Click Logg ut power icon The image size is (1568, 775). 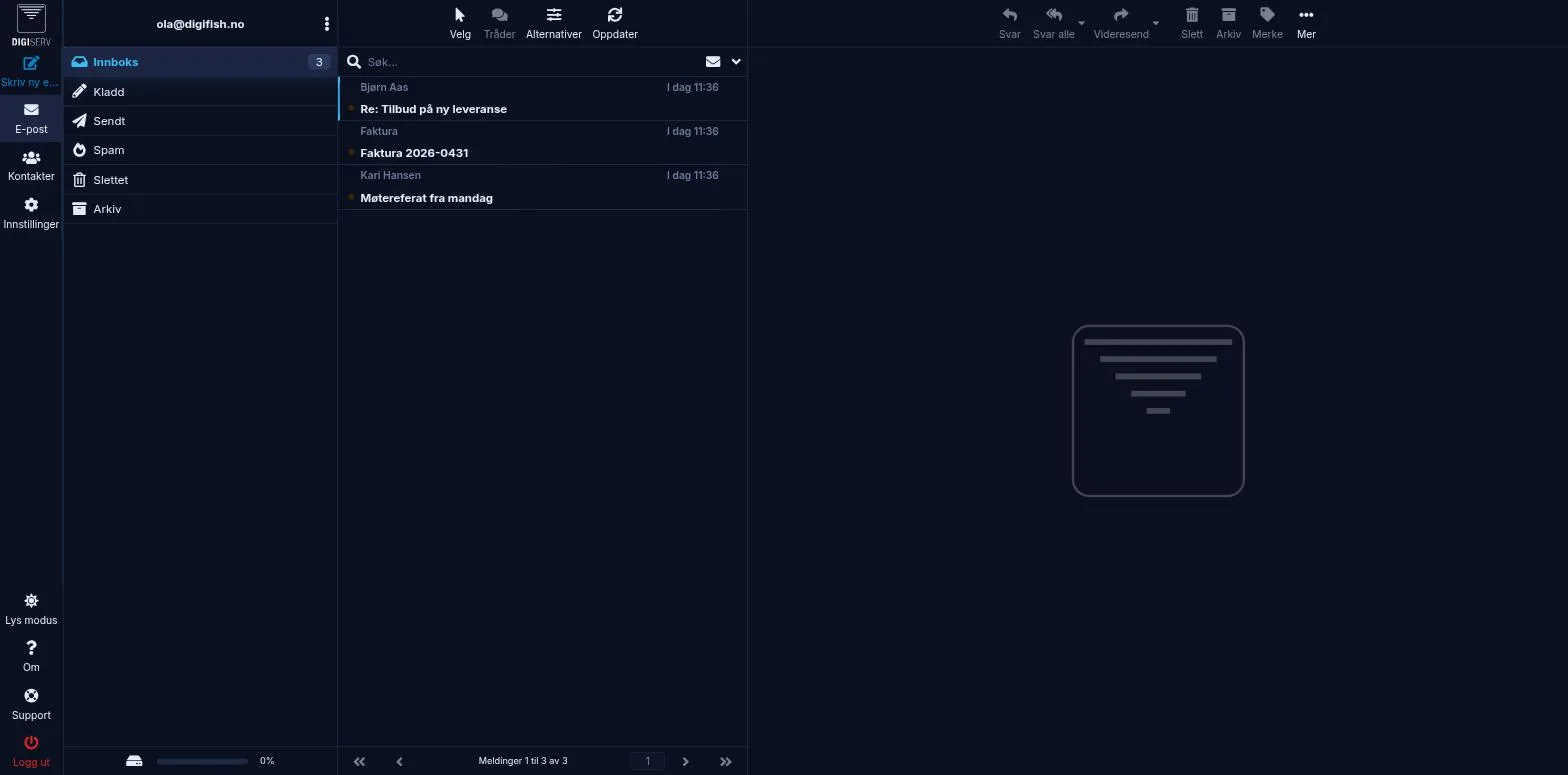pos(31,742)
